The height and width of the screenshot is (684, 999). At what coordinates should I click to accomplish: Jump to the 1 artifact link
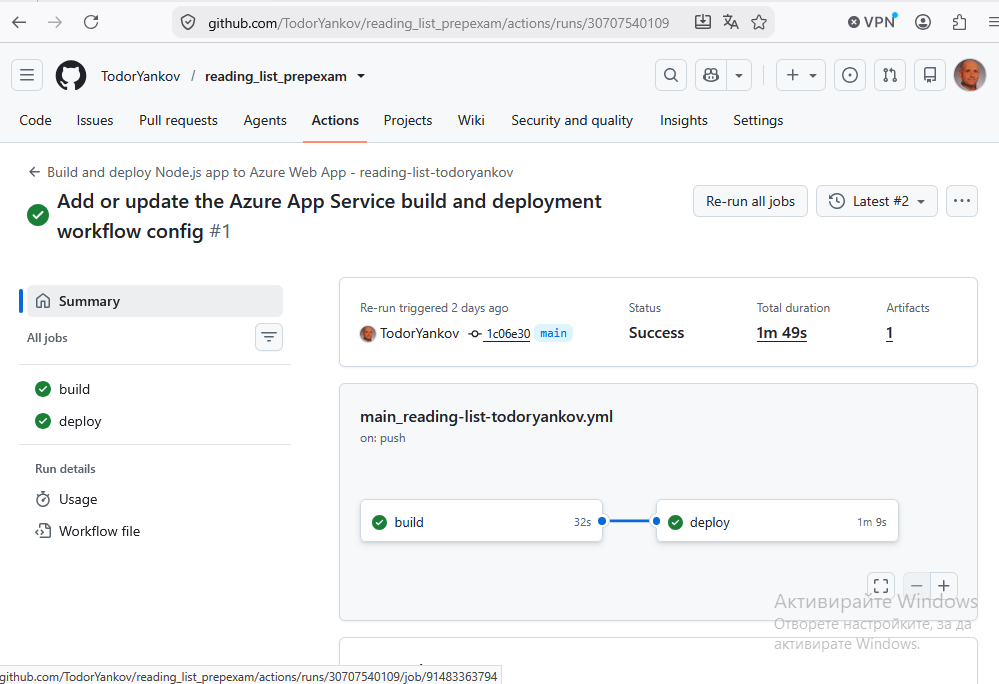click(889, 333)
